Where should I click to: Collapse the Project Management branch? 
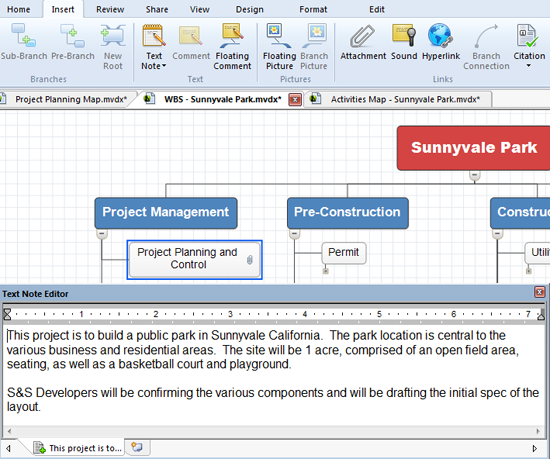point(102,234)
